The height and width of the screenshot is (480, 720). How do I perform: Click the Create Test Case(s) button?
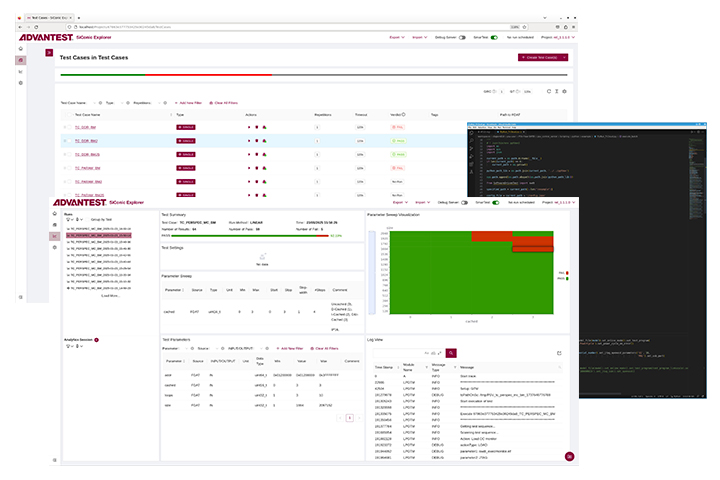pos(543,57)
